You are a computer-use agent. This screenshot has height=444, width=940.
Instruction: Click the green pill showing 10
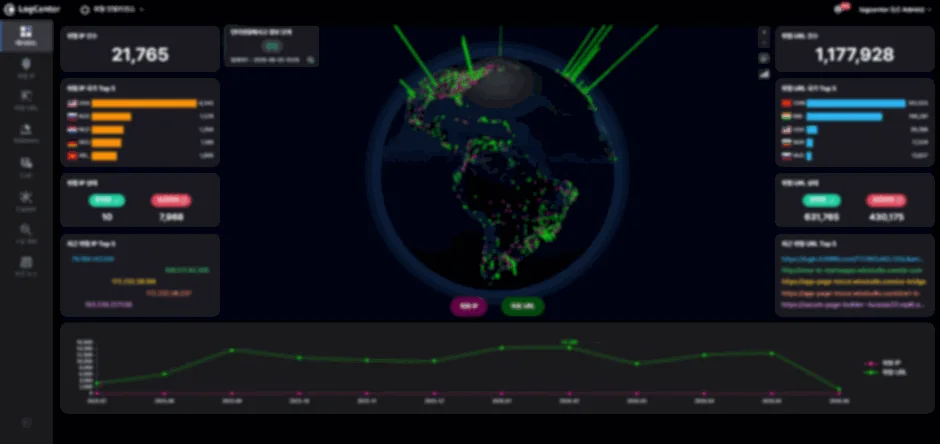(x=107, y=201)
